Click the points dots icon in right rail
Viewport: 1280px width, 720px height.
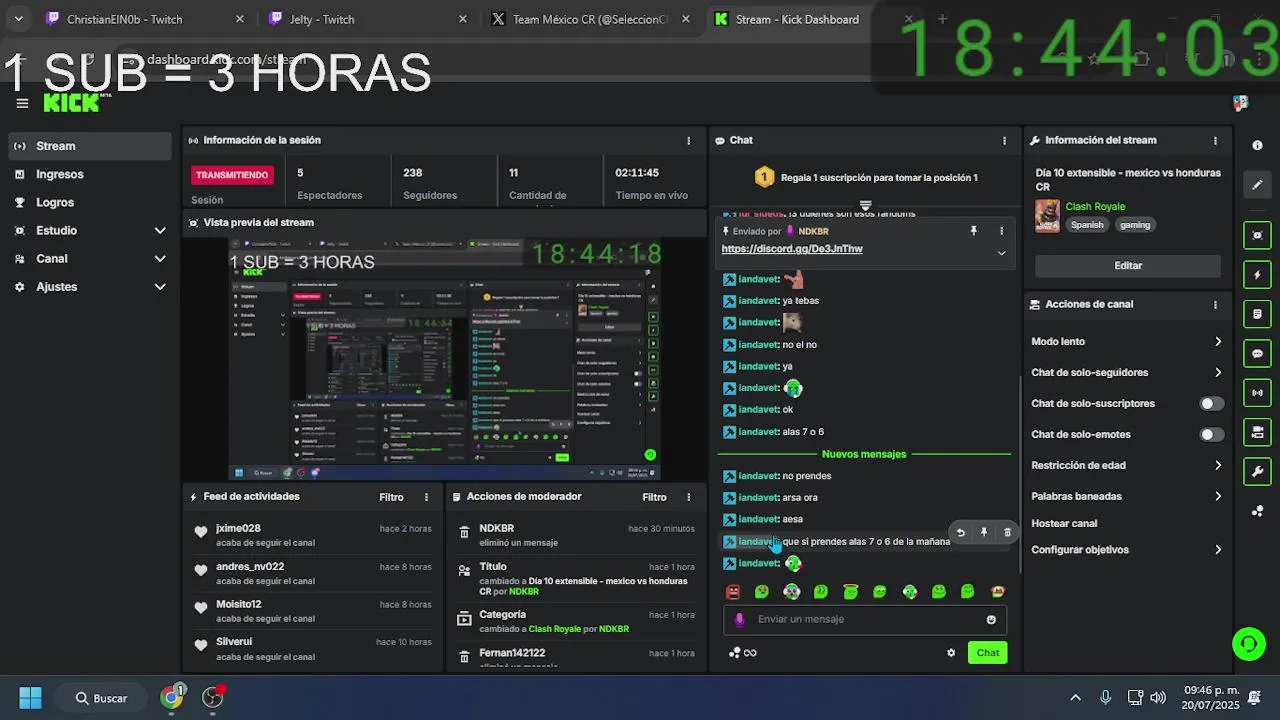pos(1257,511)
